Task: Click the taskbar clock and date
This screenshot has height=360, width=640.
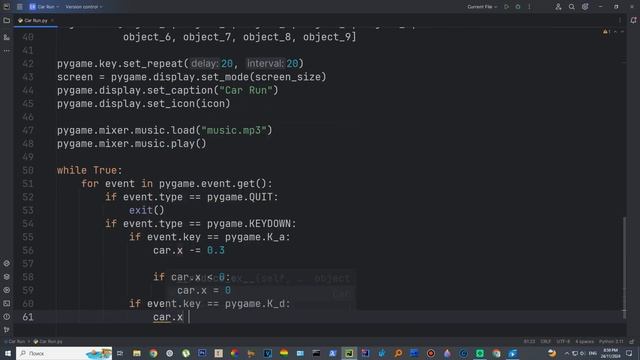Action: [611, 353]
